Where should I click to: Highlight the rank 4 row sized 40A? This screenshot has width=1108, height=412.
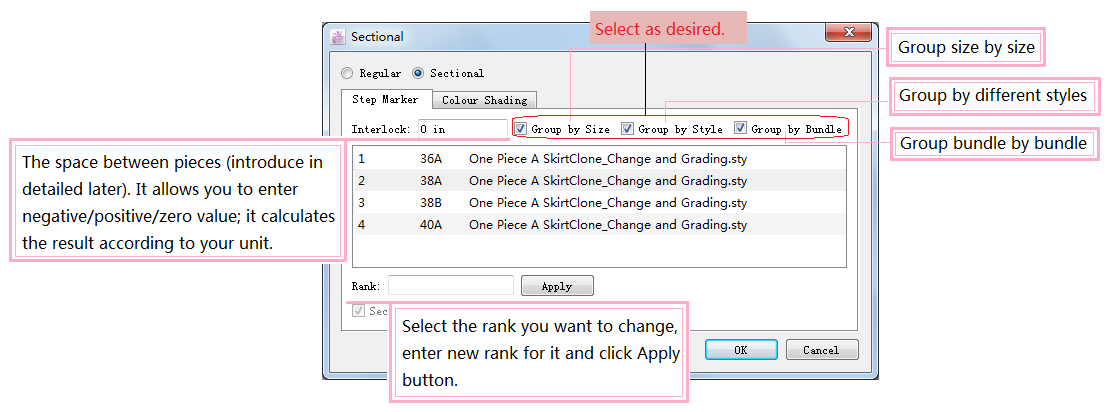600,225
